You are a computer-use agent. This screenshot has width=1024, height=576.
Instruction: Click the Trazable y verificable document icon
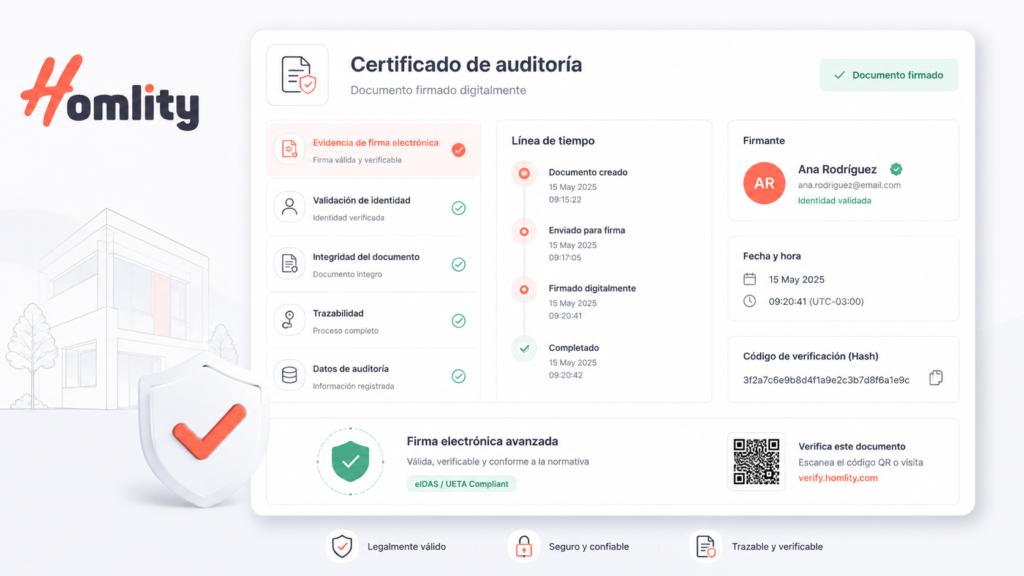coord(705,547)
